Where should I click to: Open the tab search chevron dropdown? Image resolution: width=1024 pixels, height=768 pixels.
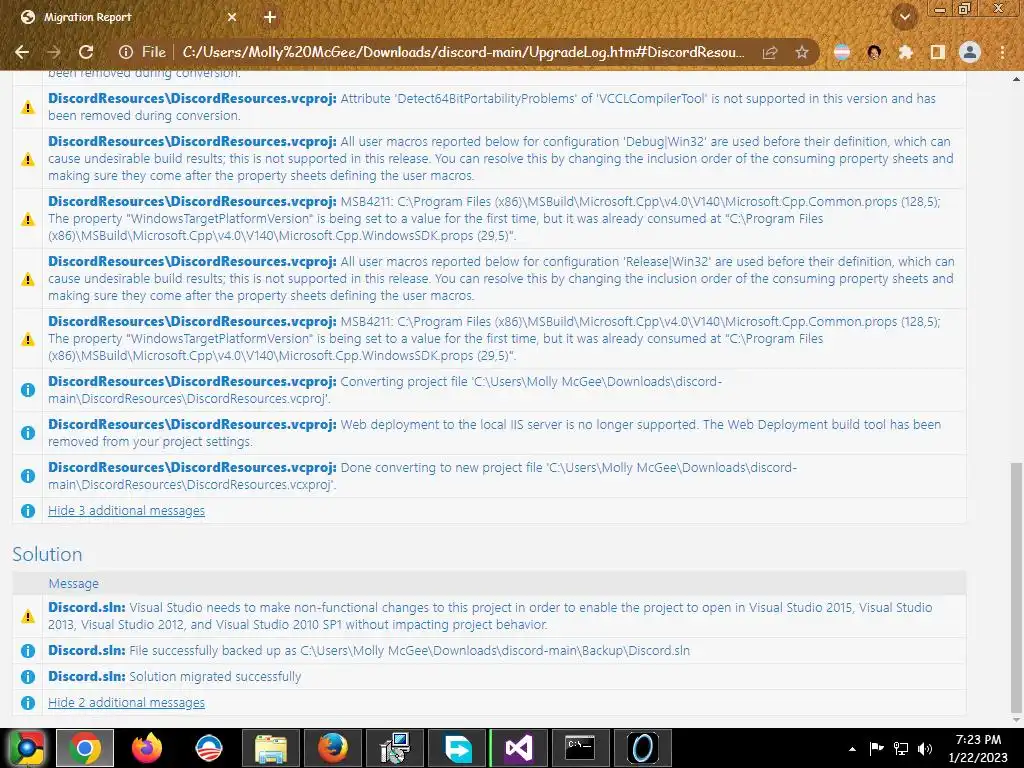[905, 17]
